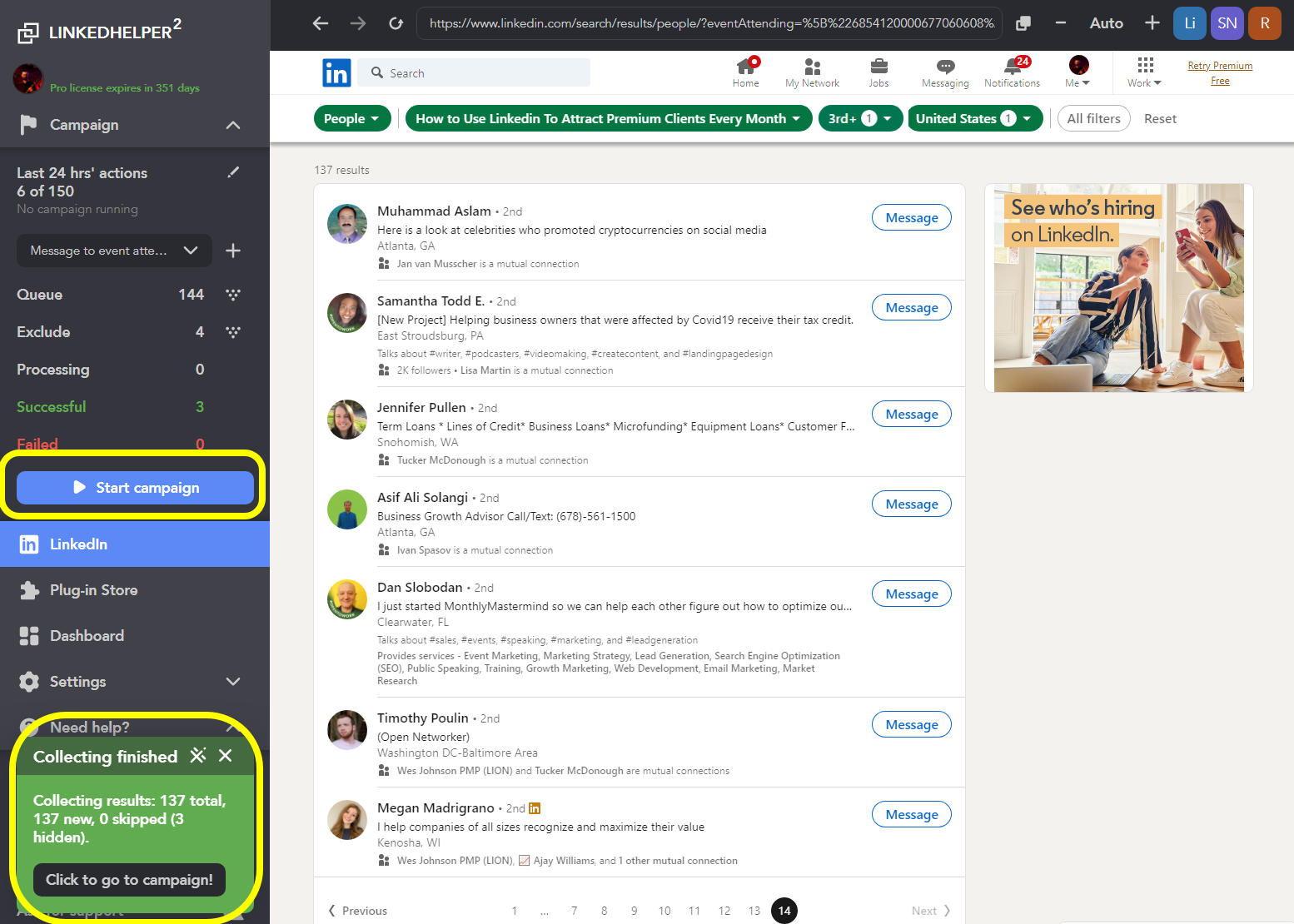Click the See who's hiring ad
Screen dimensions: 1294x924
point(1119,288)
